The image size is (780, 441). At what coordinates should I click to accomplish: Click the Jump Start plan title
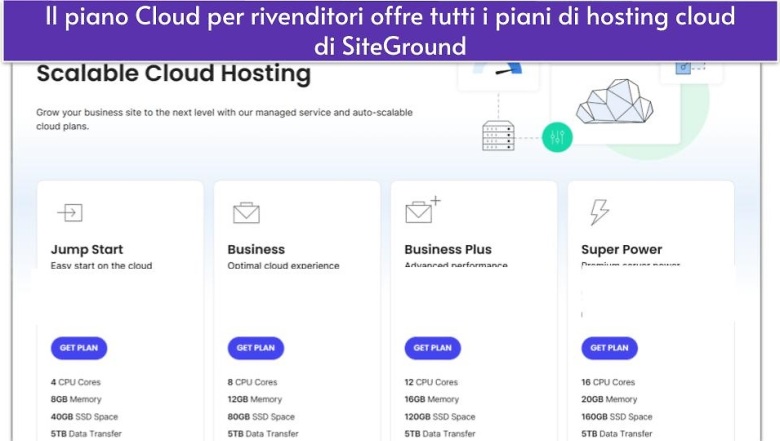point(87,250)
